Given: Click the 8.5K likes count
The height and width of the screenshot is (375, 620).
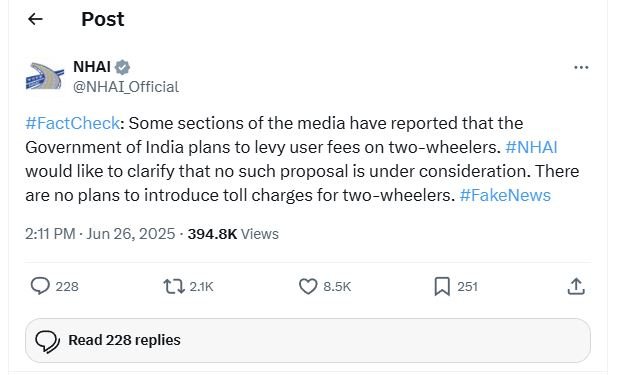Looking at the screenshot, I should coord(337,286).
